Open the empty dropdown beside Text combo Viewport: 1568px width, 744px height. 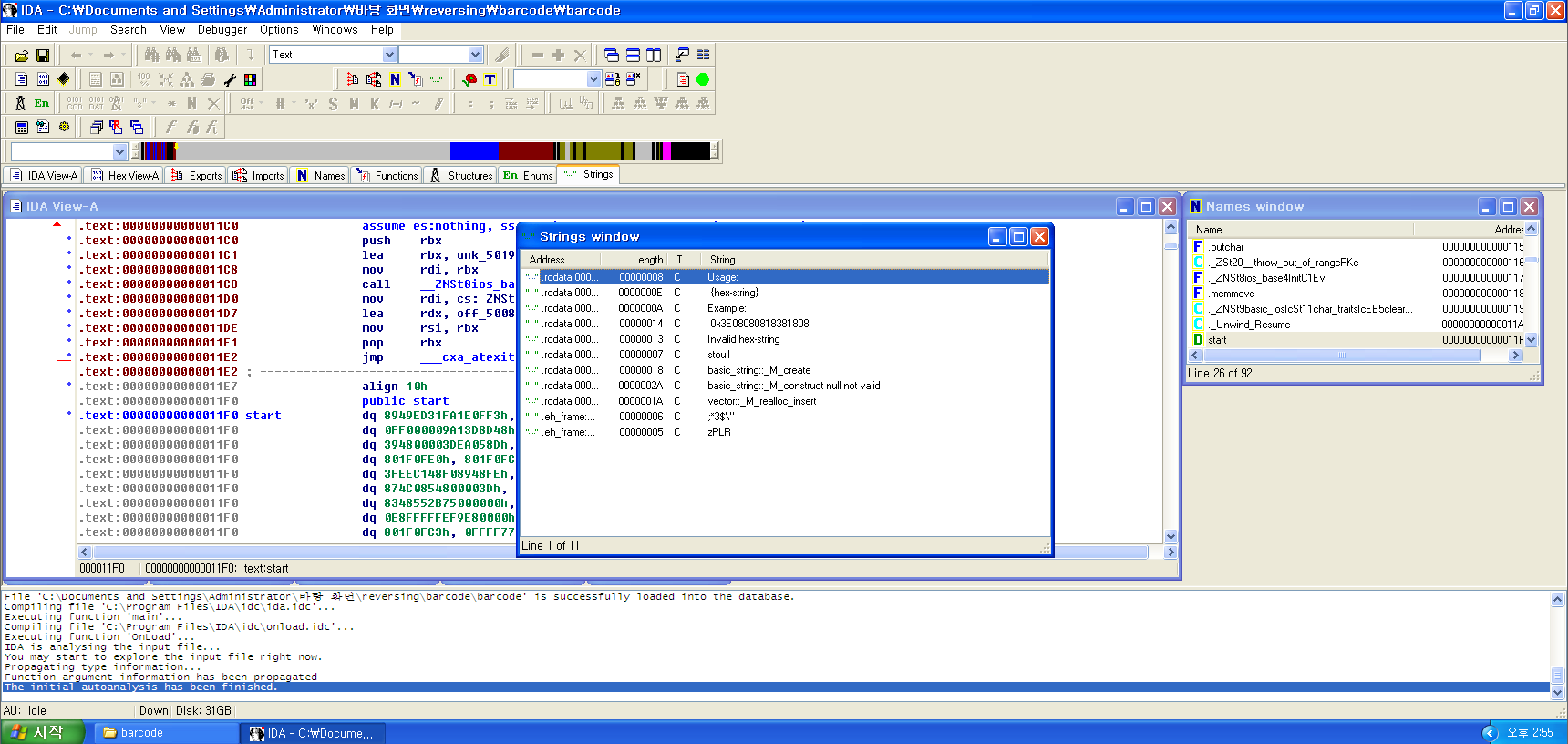click(x=475, y=55)
